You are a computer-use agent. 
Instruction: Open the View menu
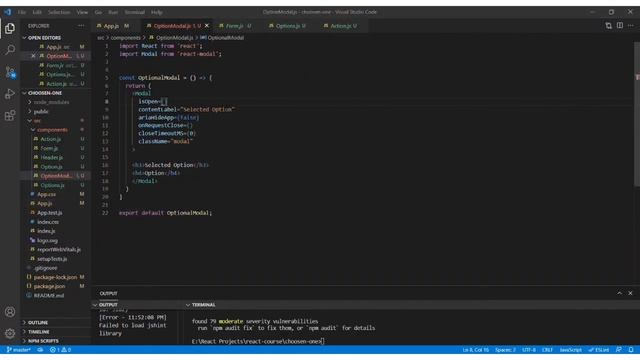point(82,12)
